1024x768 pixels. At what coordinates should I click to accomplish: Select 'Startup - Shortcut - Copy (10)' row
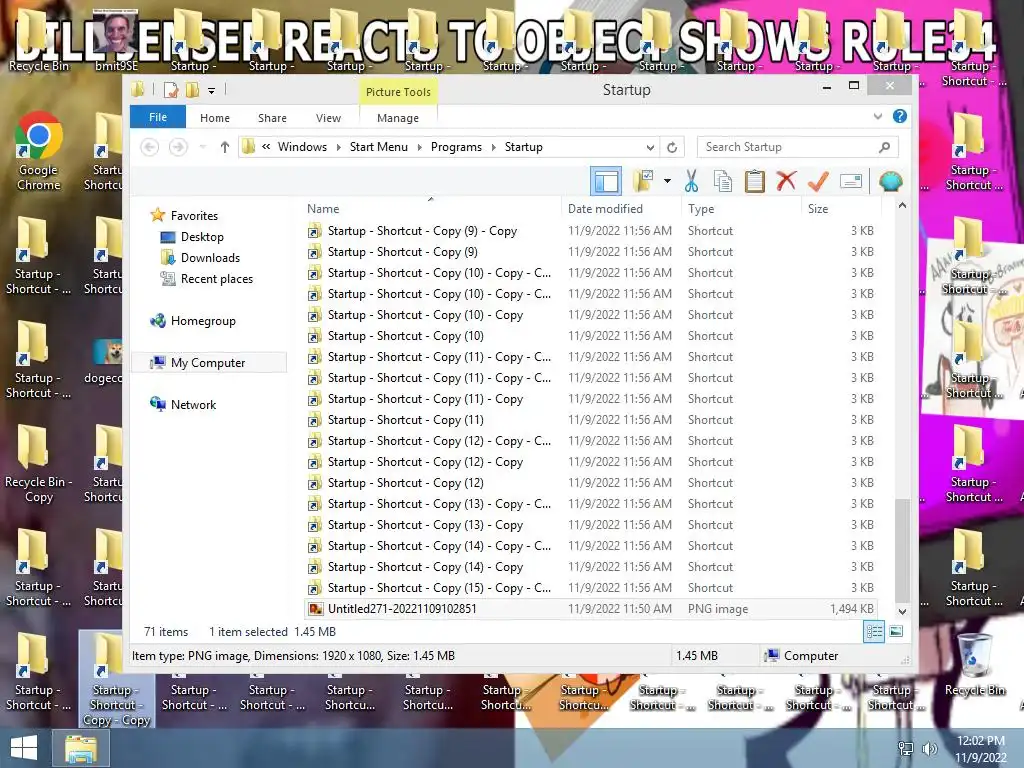click(x=590, y=336)
